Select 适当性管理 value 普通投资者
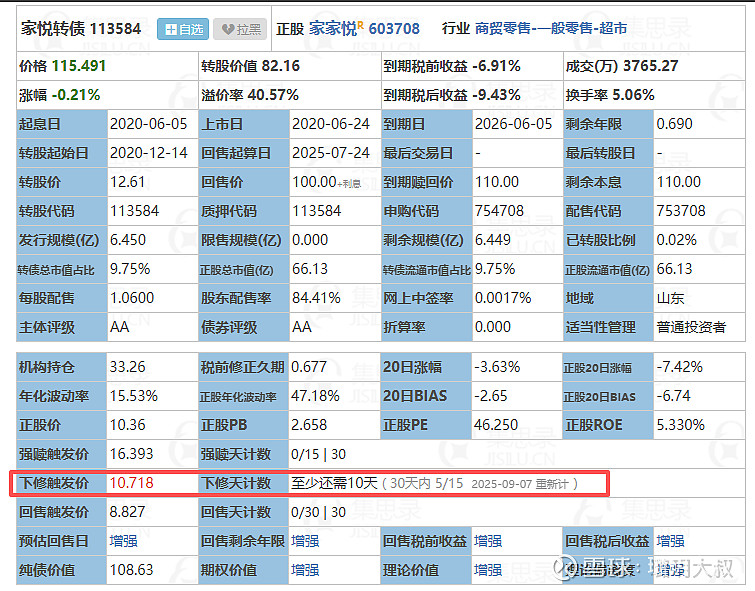 tap(691, 327)
